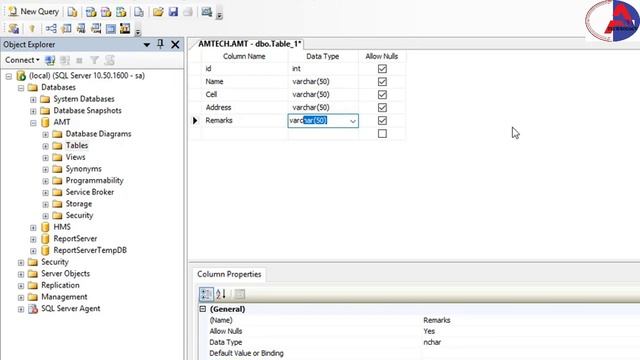Open the Activity Monitor icon
Screen dimensions: 640x360
click(x=207, y=12)
